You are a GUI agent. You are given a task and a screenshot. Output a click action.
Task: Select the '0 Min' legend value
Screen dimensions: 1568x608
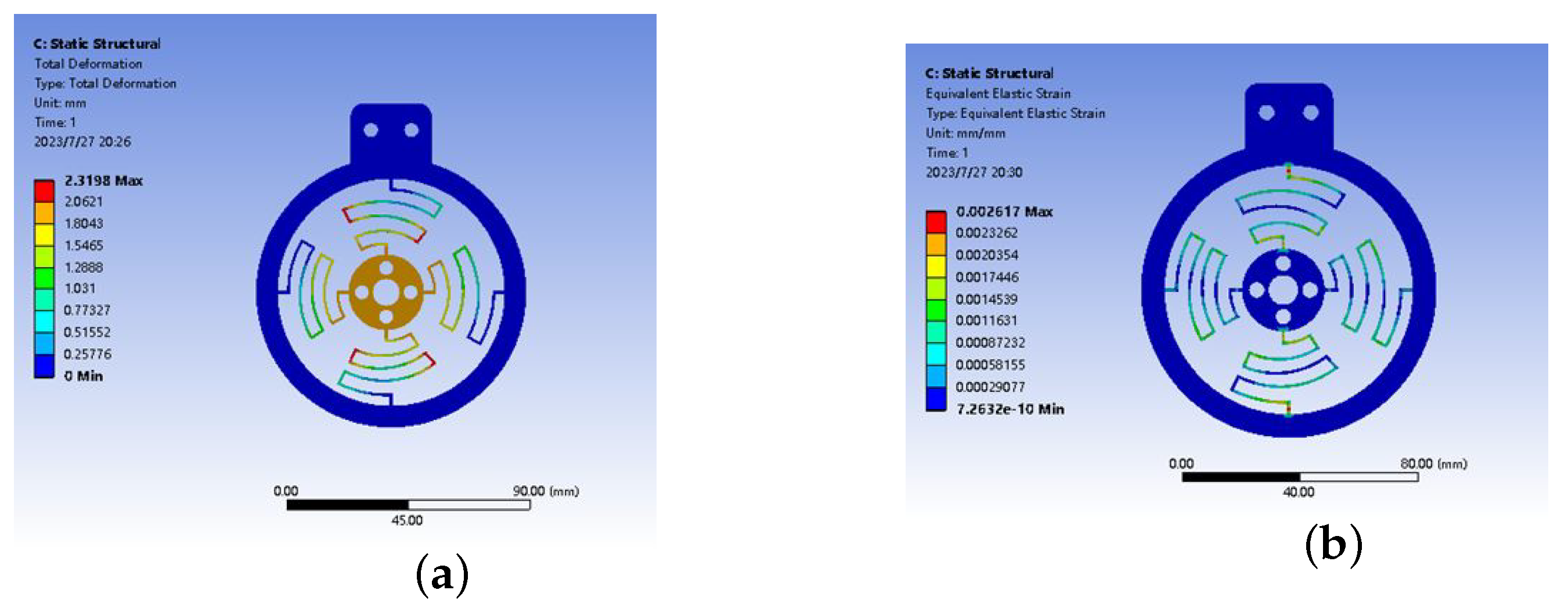[x=84, y=376]
